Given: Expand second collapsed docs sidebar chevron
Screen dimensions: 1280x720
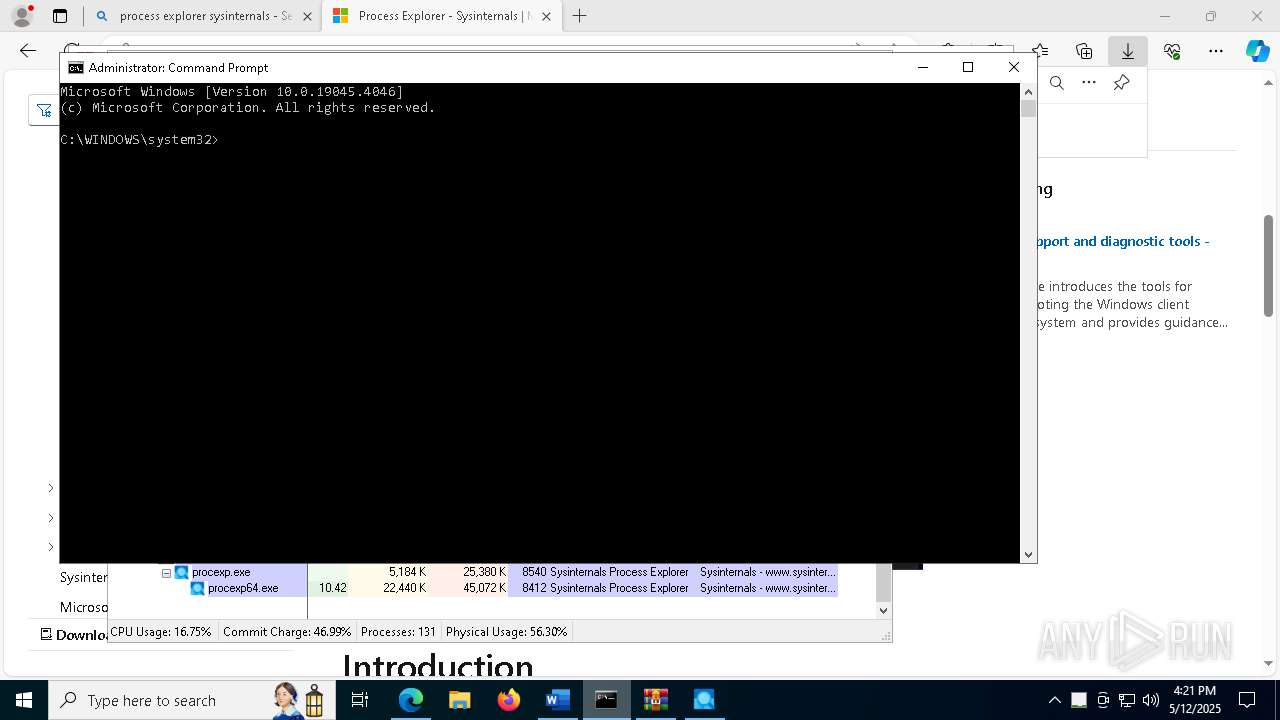Looking at the screenshot, I should (51, 518).
